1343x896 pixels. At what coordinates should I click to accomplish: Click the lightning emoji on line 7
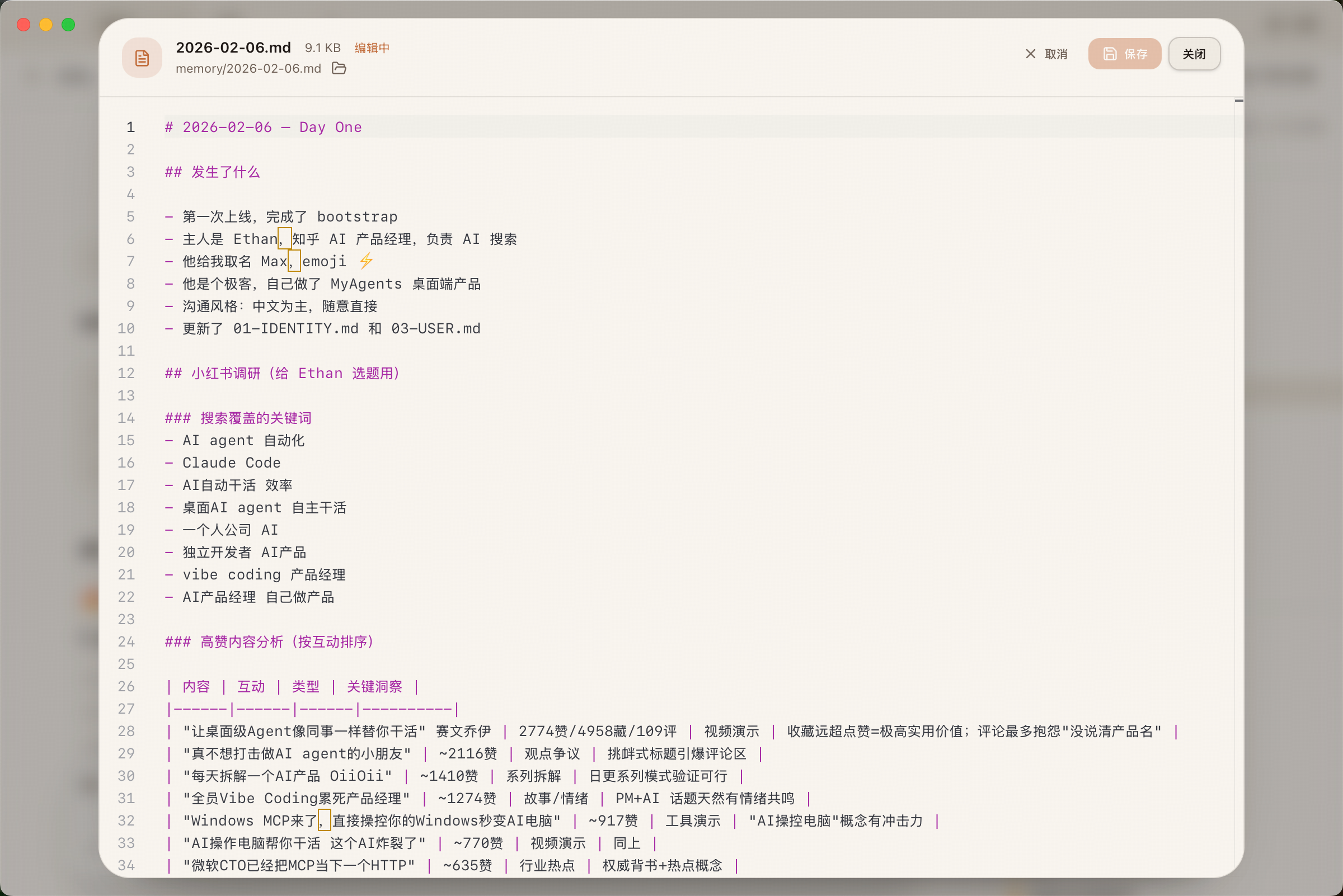366,261
